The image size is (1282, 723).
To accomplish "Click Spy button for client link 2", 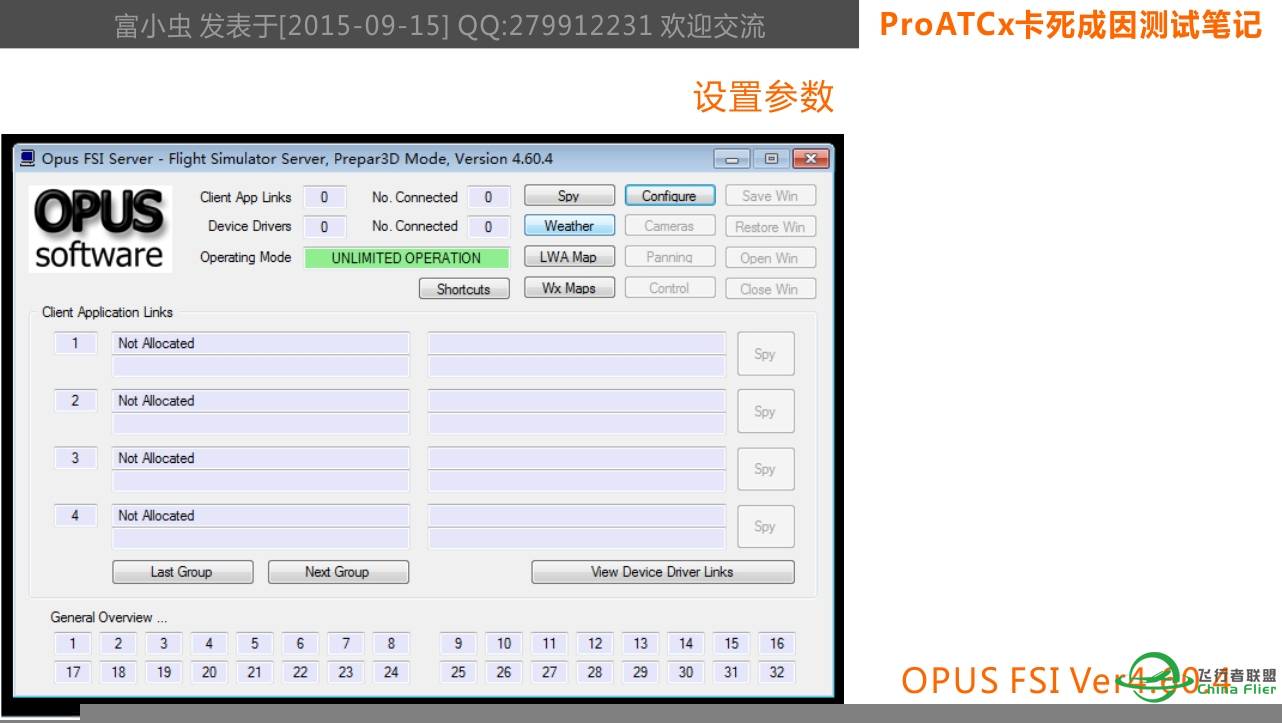I will [766, 411].
